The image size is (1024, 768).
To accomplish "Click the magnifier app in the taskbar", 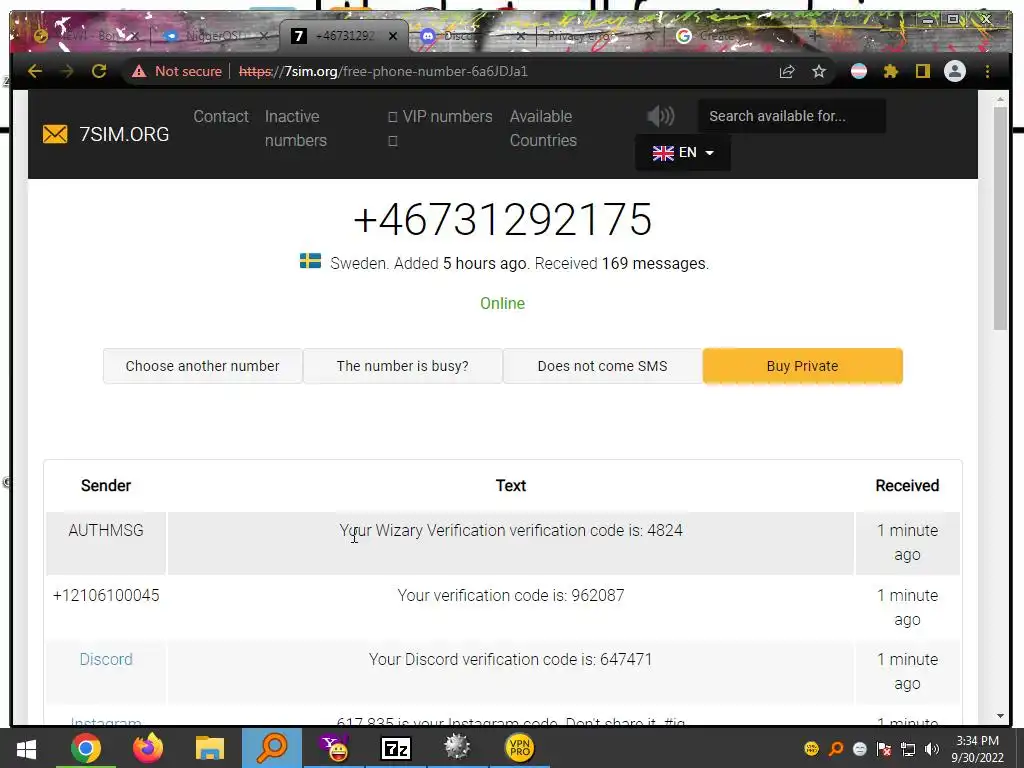I will tap(272, 748).
